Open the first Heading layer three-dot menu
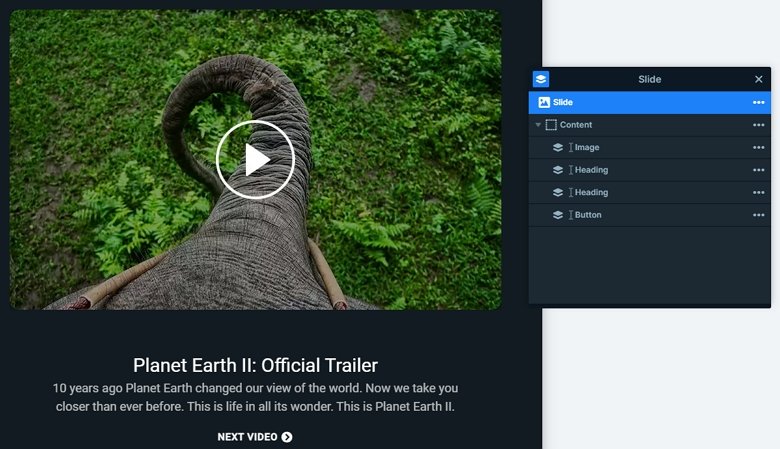 [759, 170]
